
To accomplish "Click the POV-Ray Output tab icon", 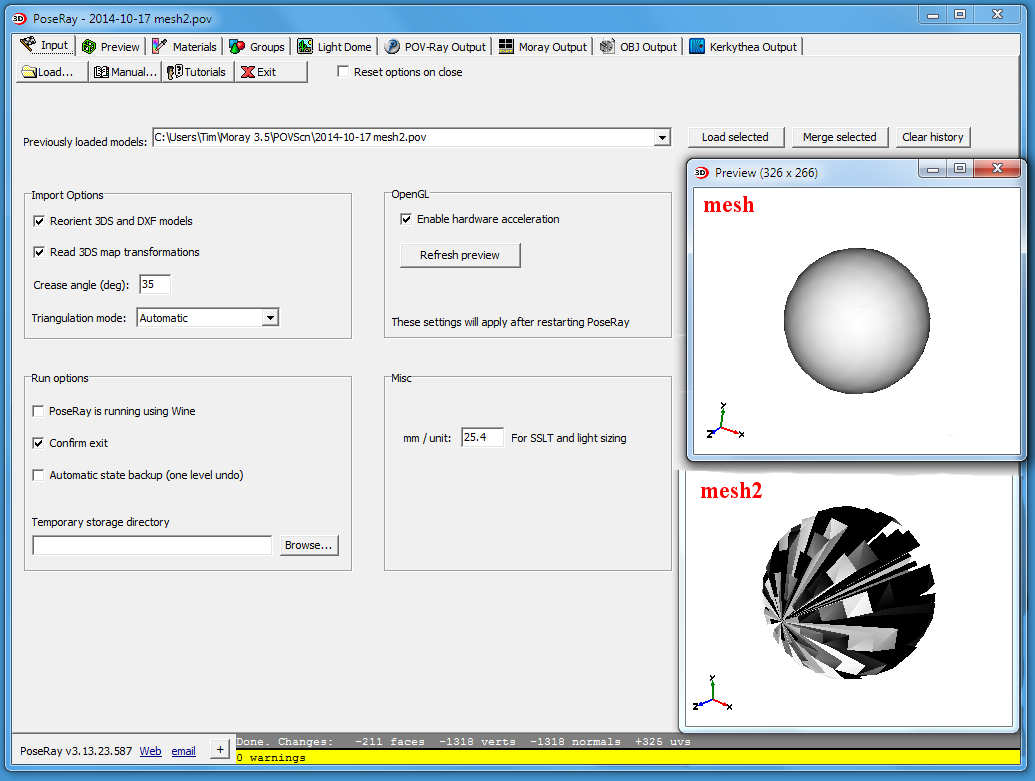I will coord(393,47).
